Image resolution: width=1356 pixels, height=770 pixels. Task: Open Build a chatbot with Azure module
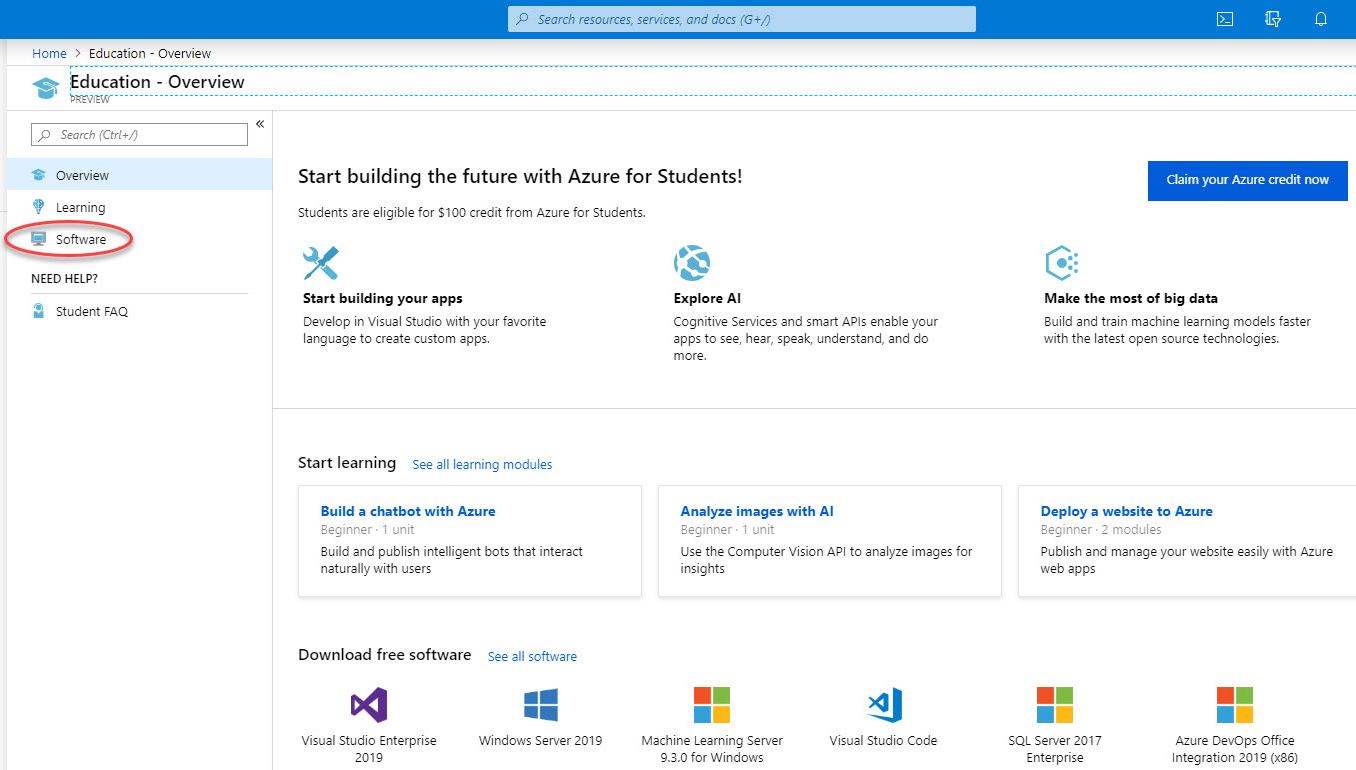point(408,511)
